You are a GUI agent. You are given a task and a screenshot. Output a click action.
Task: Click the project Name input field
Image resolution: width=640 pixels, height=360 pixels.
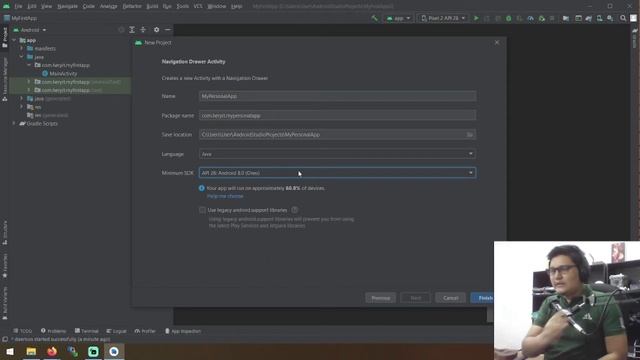pos(337,96)
